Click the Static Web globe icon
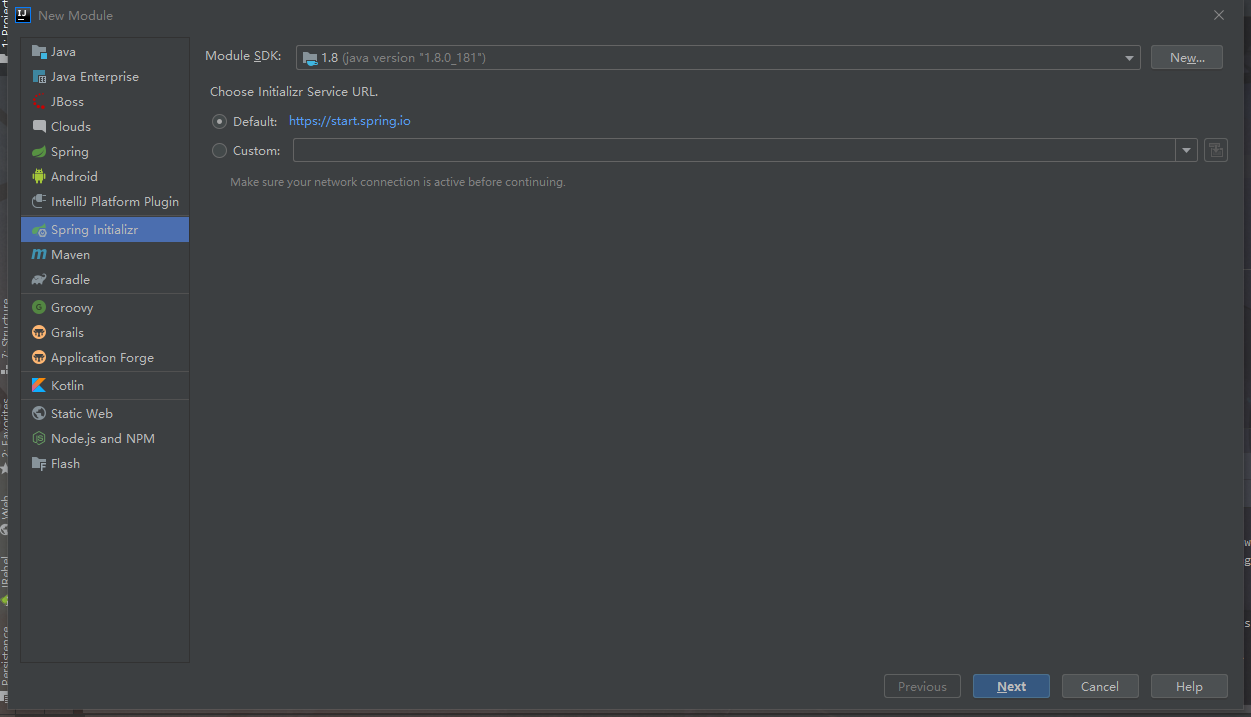Screen dimensions: 1251x717 [x=39, y=413]
